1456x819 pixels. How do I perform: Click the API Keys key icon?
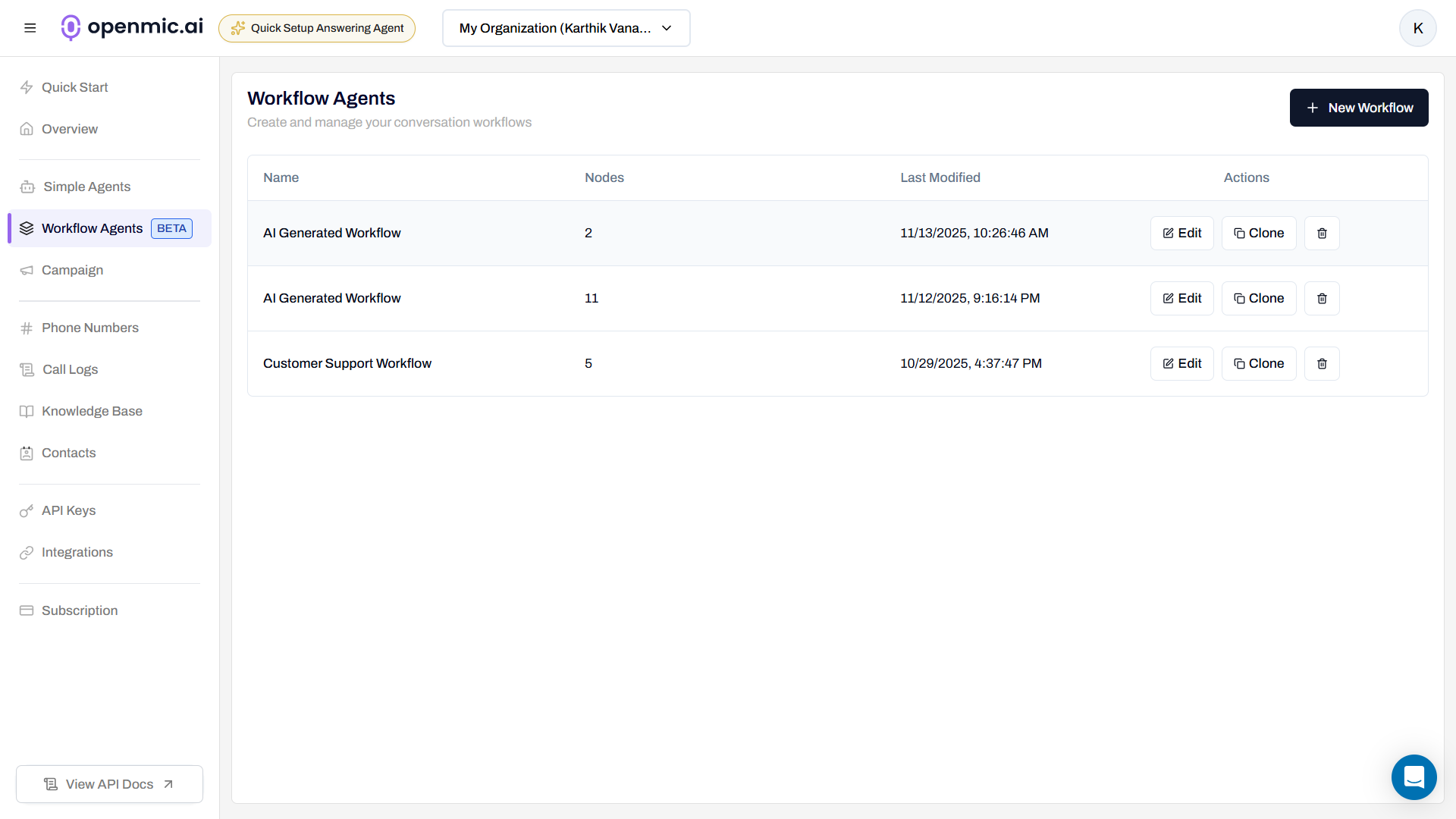coord(27,510)
